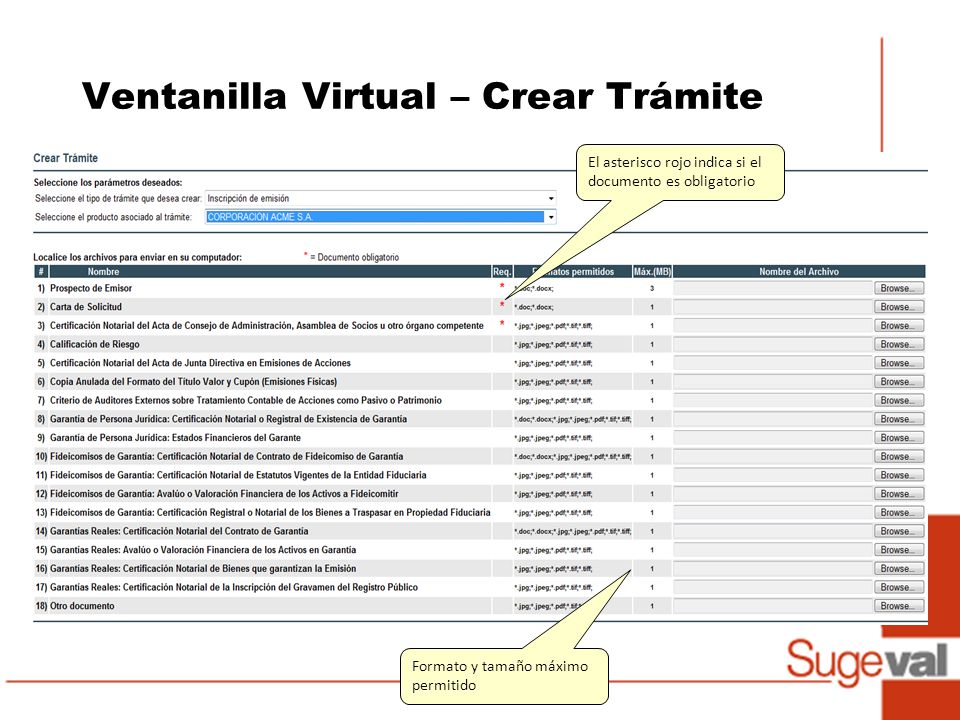Viewport: 960px width, 720px height.
Task: Click the formats cell of Carta de Solicitud
Action: point(572,307)
